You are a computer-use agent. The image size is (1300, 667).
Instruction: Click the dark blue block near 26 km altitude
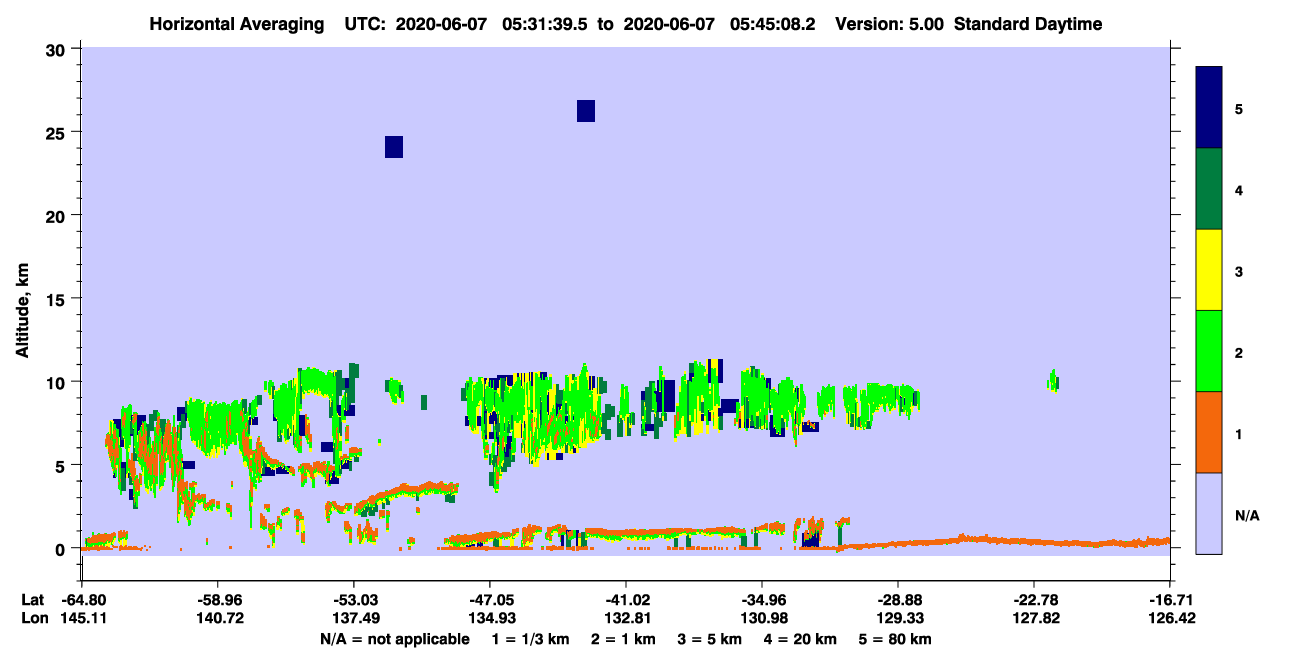(x=586, y=111)
